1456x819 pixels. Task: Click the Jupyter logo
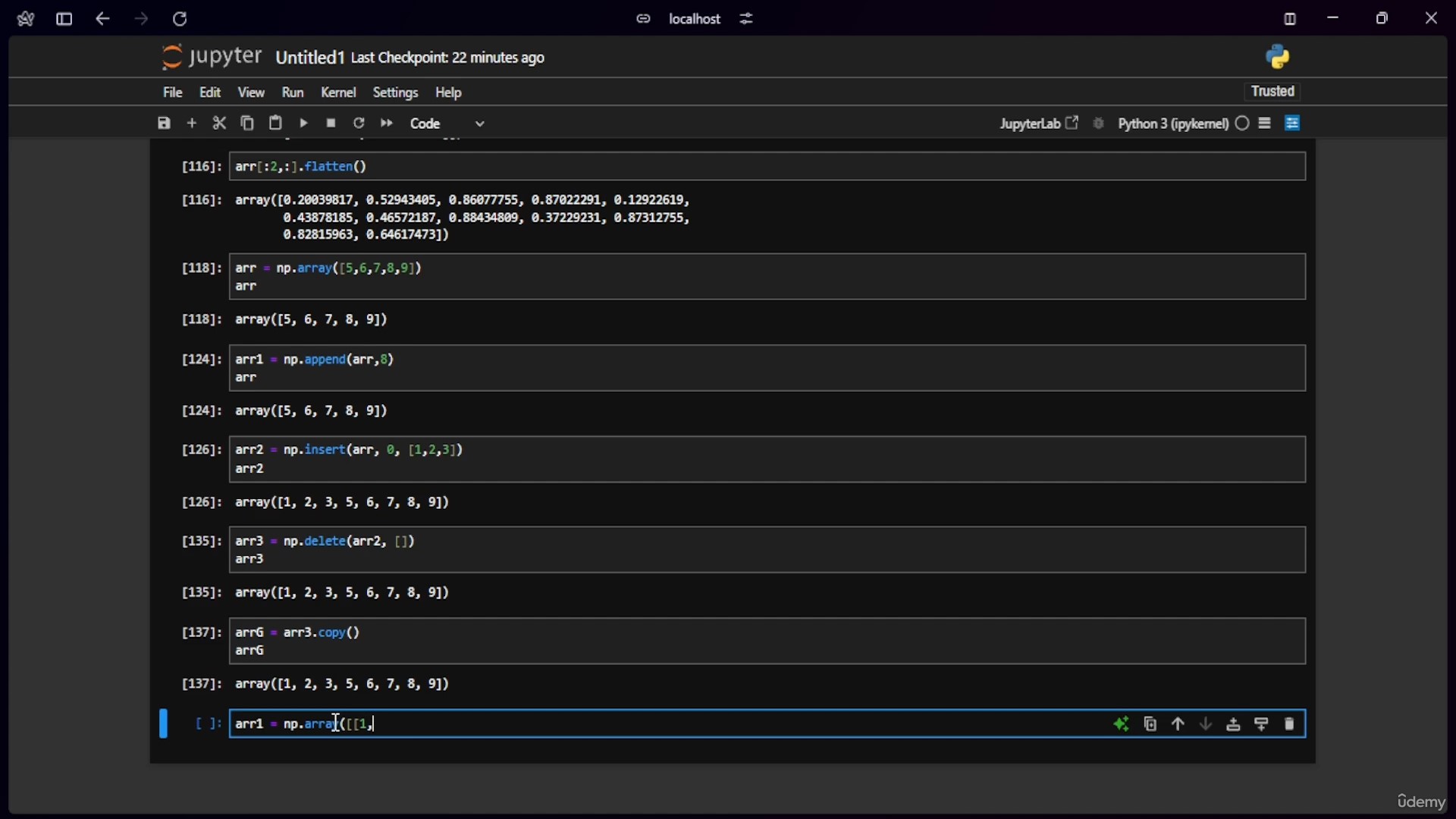pos(212,57)
